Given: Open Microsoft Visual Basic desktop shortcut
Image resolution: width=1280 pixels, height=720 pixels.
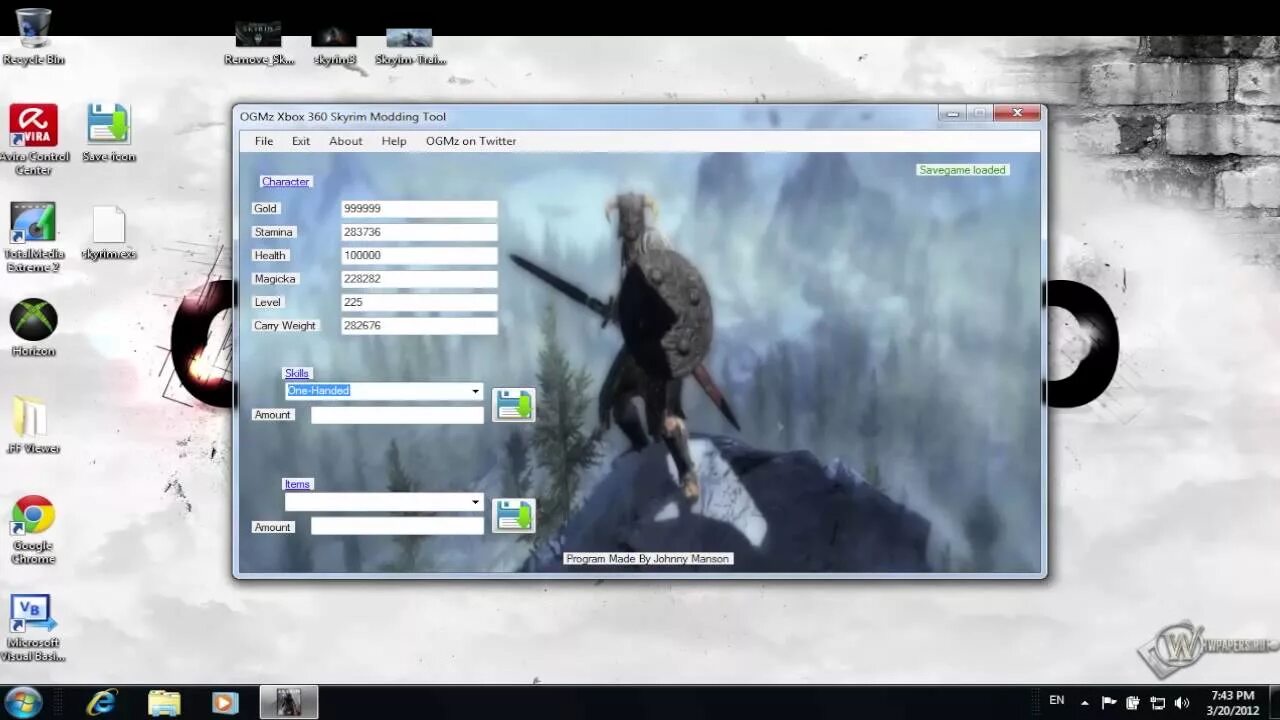Looking at the screenshot, I should tap(33, 628).
